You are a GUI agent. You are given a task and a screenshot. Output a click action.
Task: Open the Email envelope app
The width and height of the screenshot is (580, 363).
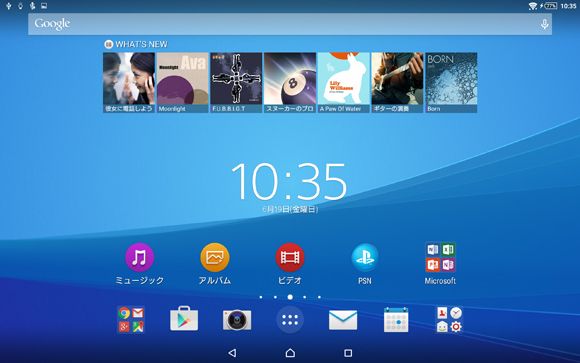[x=343, y=320]
